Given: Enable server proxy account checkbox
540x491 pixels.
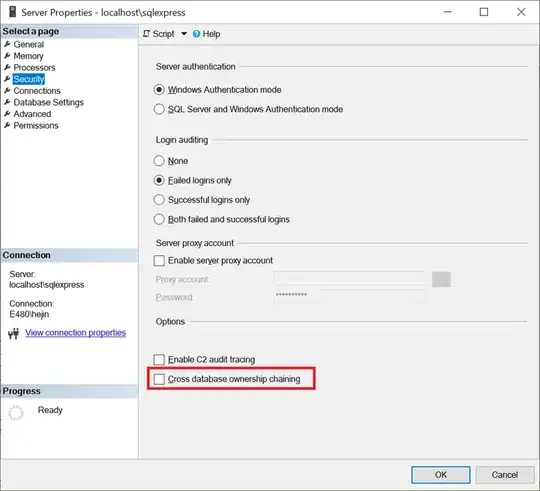Looking at the screenshot, I should click(x=159, y=261).
